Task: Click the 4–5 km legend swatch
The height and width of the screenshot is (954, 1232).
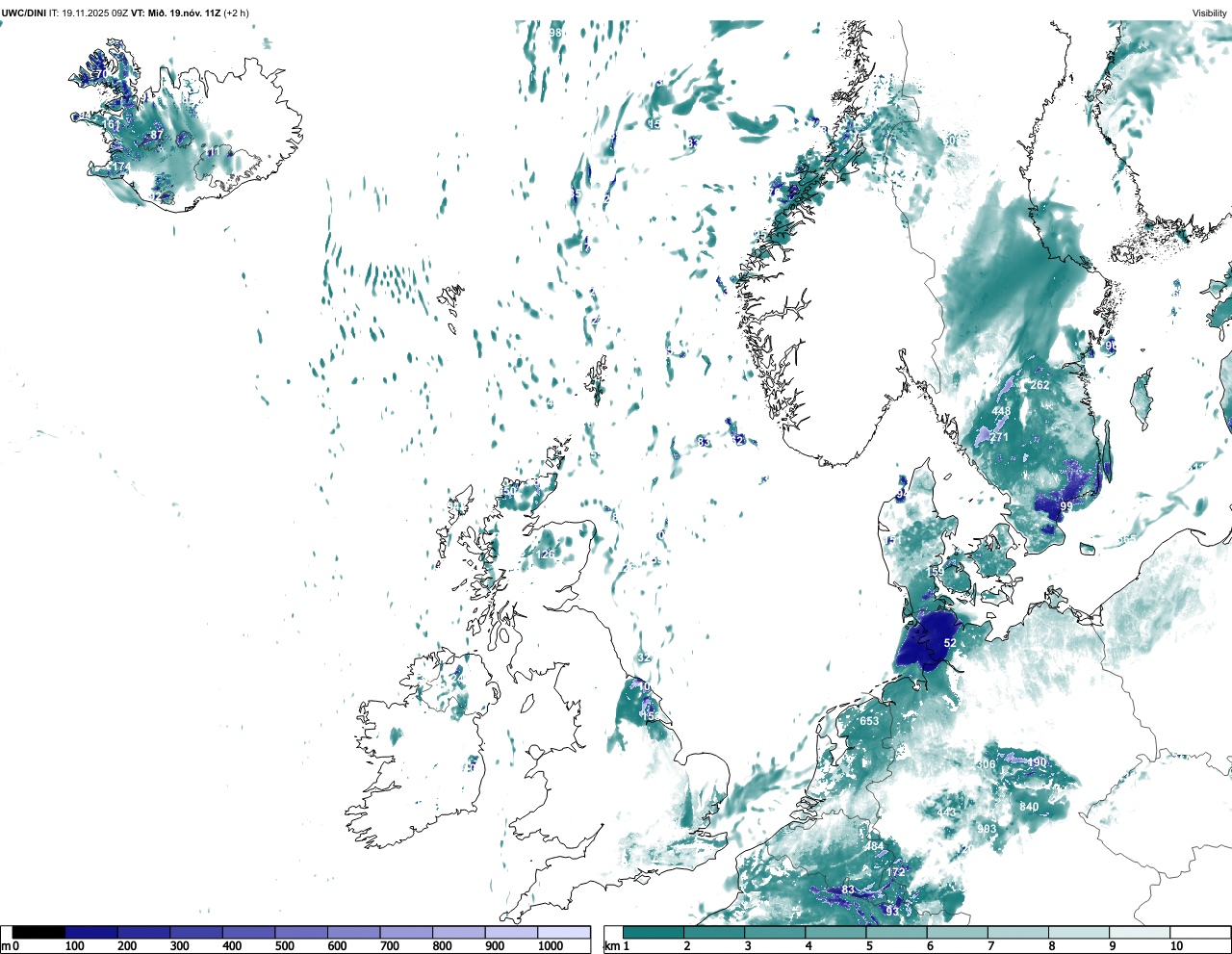Action: coord(835,932)
